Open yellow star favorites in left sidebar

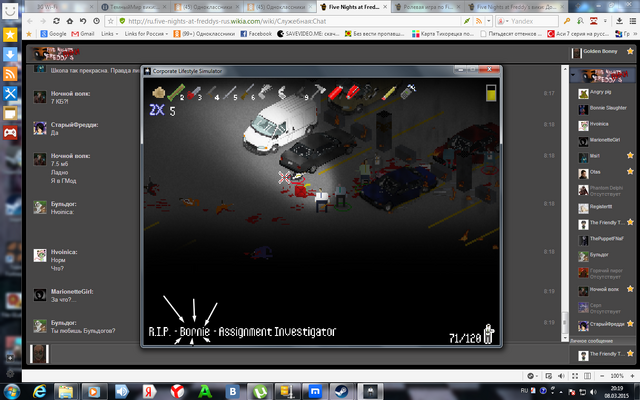coord(10,35)
